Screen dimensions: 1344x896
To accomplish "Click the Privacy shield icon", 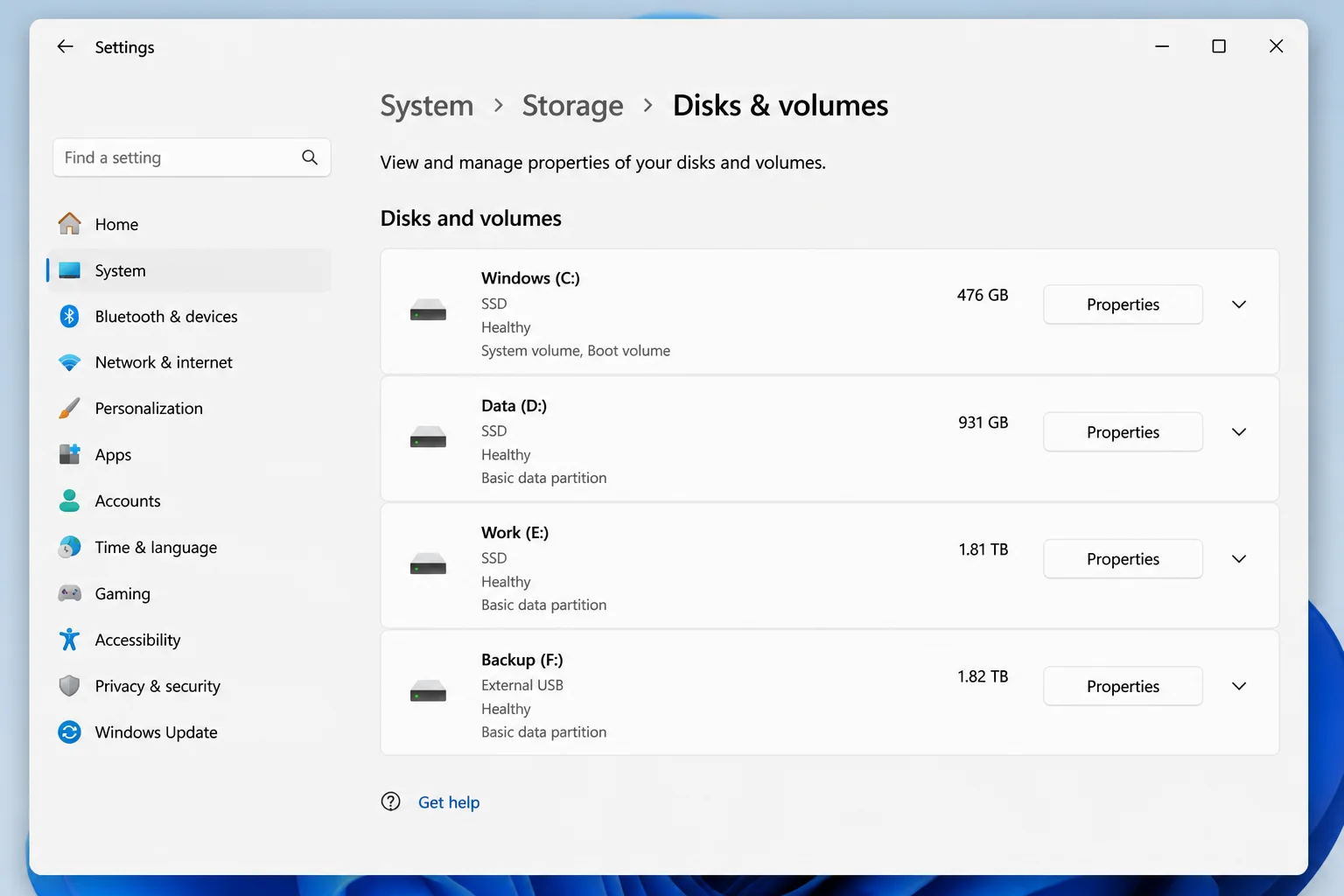I will 70,686.
